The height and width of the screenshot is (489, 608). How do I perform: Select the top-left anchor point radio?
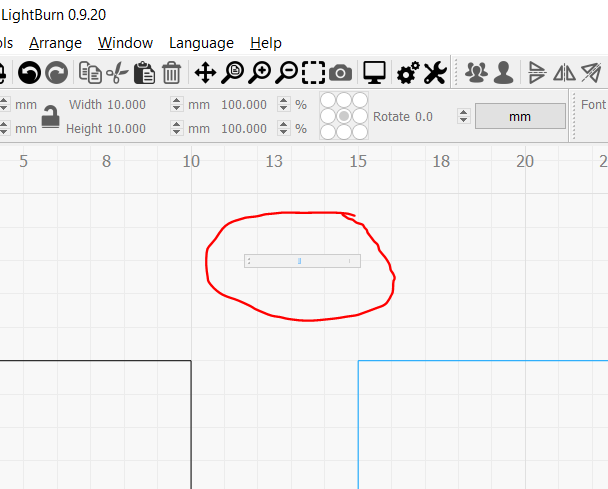click(x=328, y=100)
